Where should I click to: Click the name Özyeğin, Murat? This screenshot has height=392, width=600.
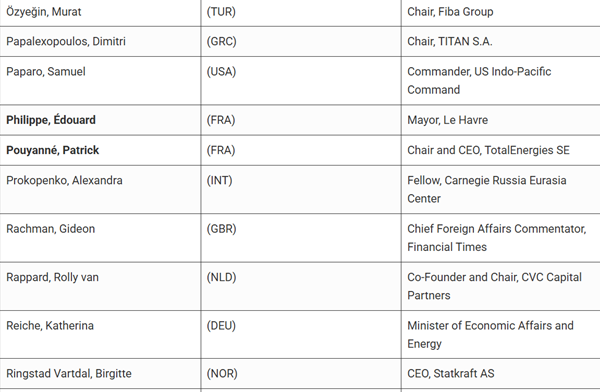(44, 12)
